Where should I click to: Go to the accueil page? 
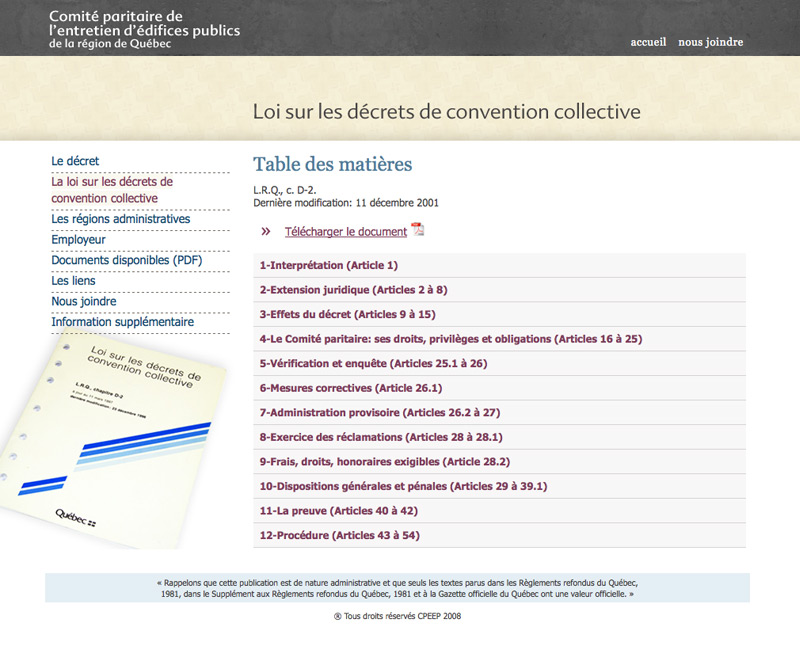(648, 42)
